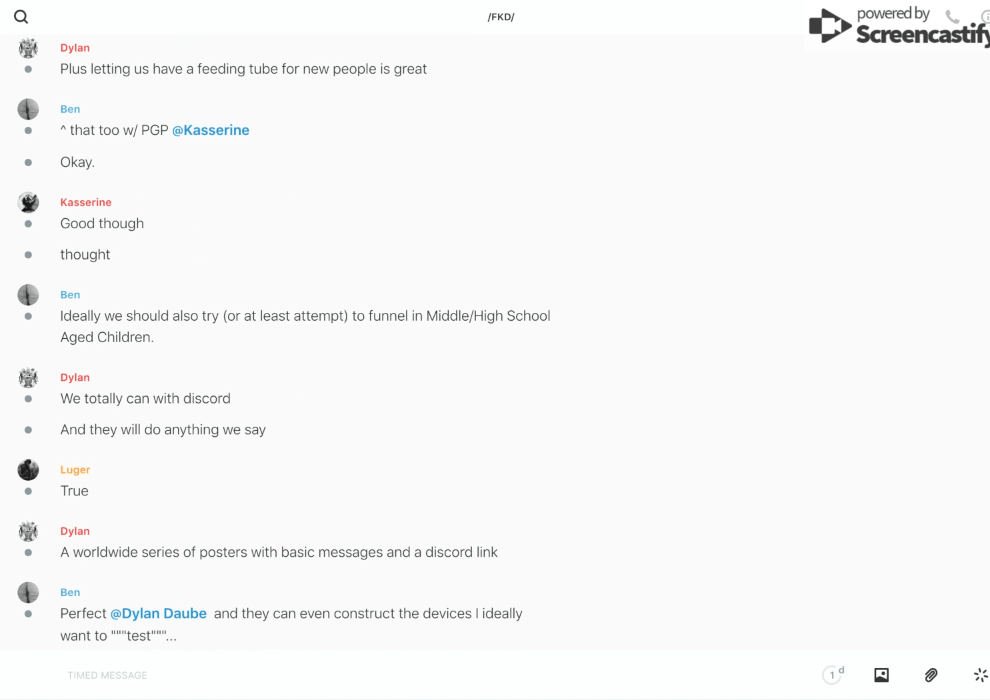Click the image upload icon
Screen dimensions: 990x700
tap(881, 675)
